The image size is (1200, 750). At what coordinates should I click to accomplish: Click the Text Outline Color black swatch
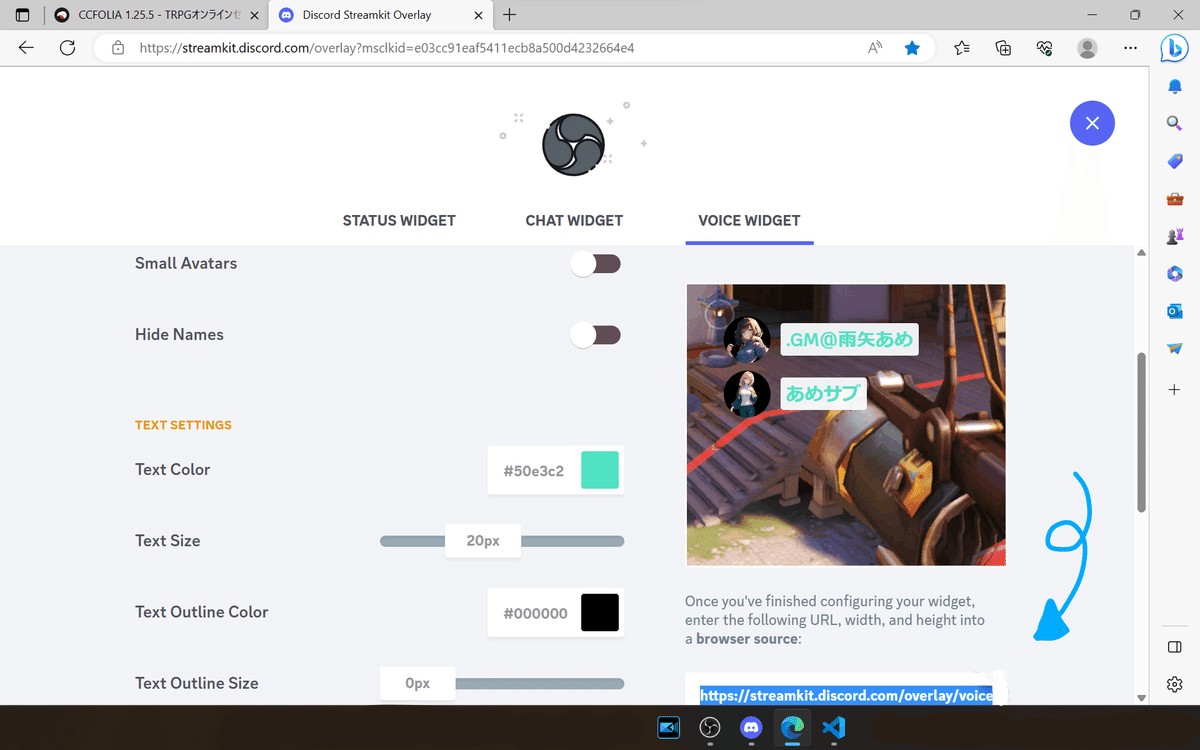pos(600,613)
